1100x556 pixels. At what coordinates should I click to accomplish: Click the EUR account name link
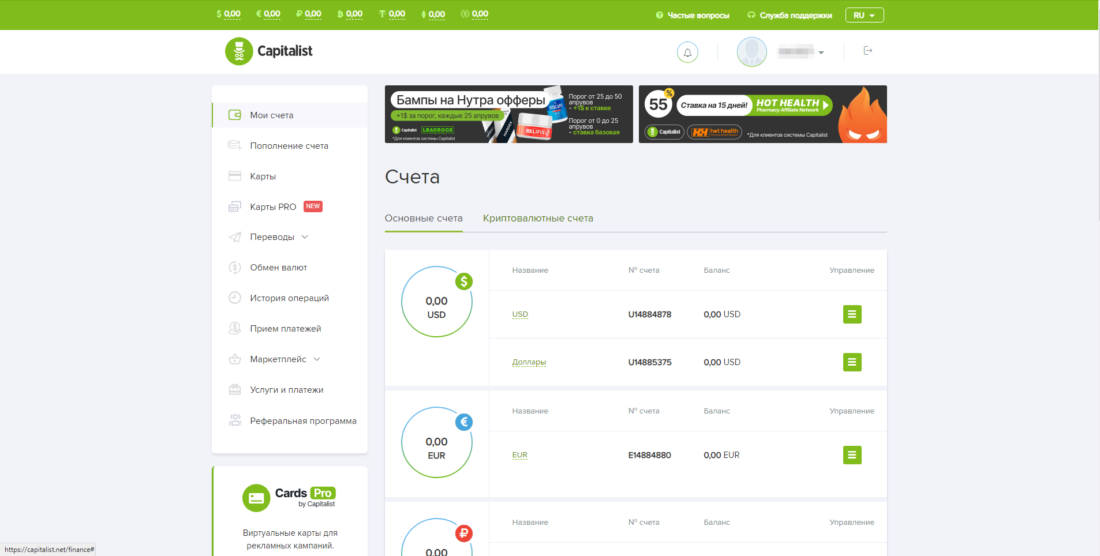(519, 455)
